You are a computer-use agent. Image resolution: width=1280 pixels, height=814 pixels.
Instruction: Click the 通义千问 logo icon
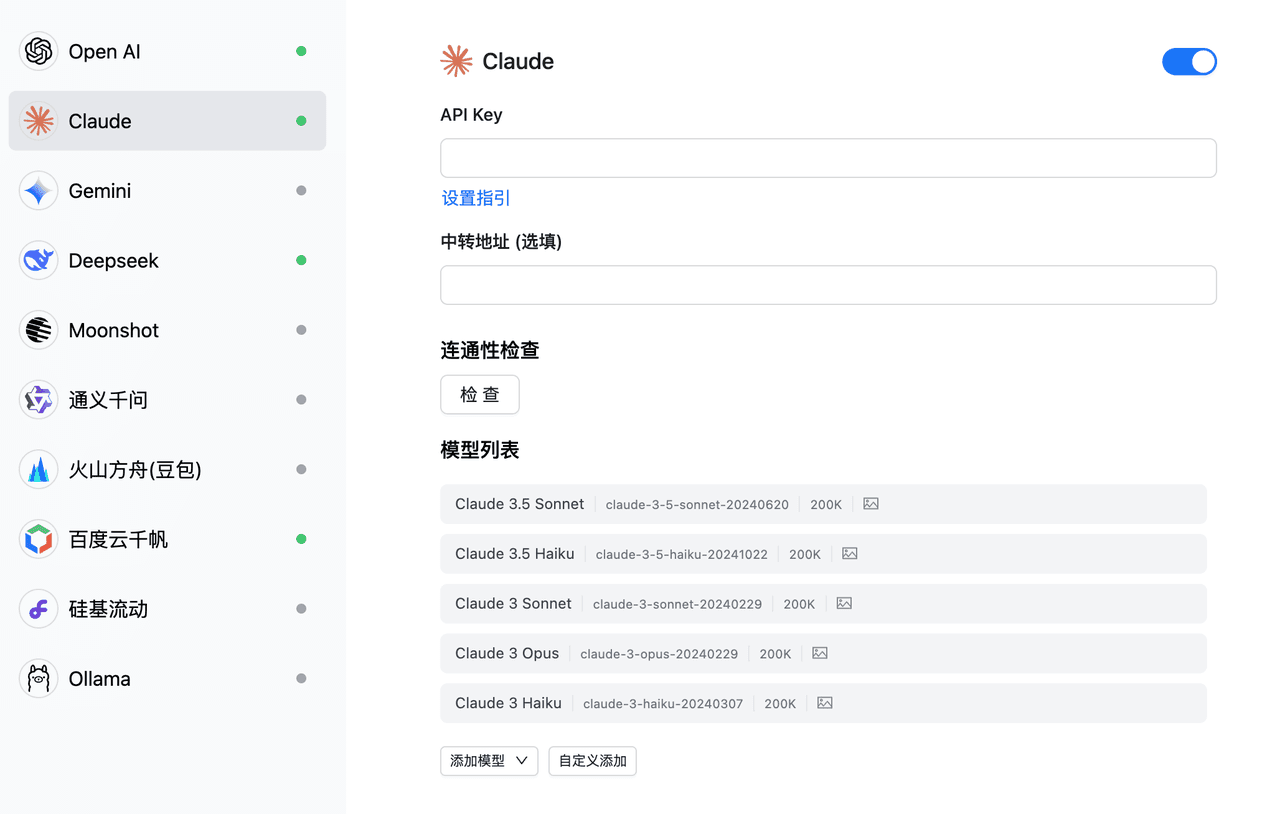tap(38, 400)
